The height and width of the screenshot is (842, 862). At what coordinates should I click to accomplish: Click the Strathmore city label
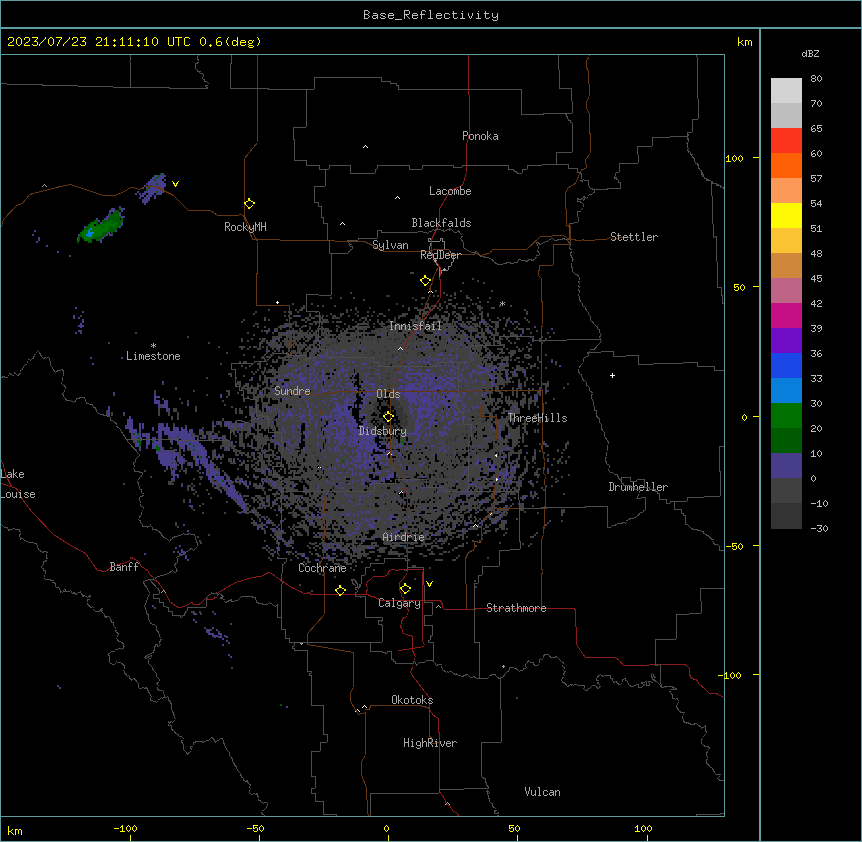click(516, 608)
